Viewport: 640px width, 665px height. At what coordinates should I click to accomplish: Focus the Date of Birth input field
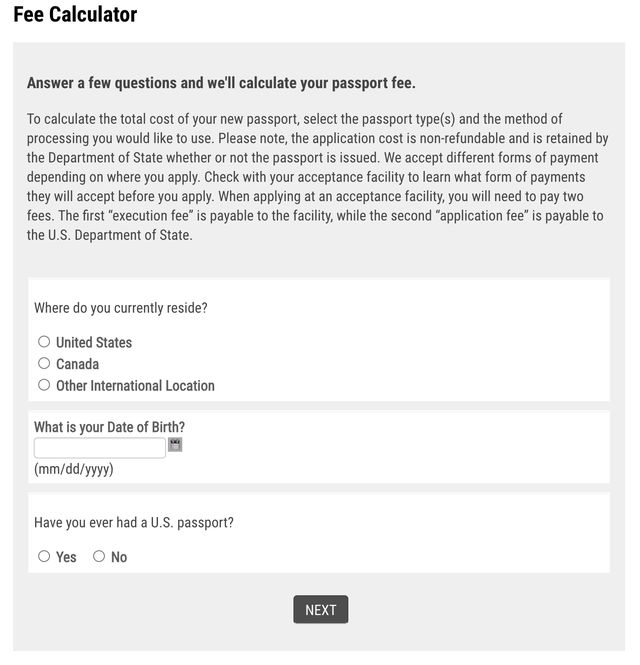coord(99,448)
